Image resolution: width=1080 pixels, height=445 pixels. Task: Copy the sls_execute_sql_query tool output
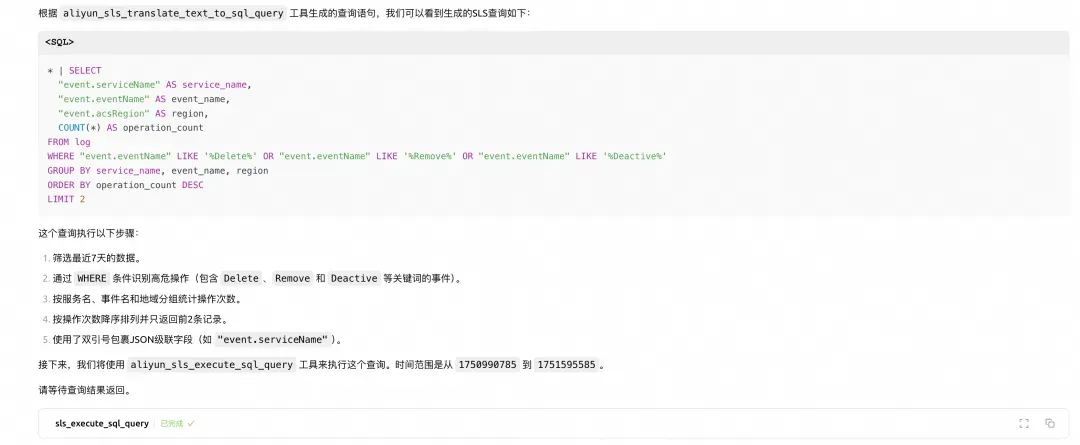point(1050,424)
